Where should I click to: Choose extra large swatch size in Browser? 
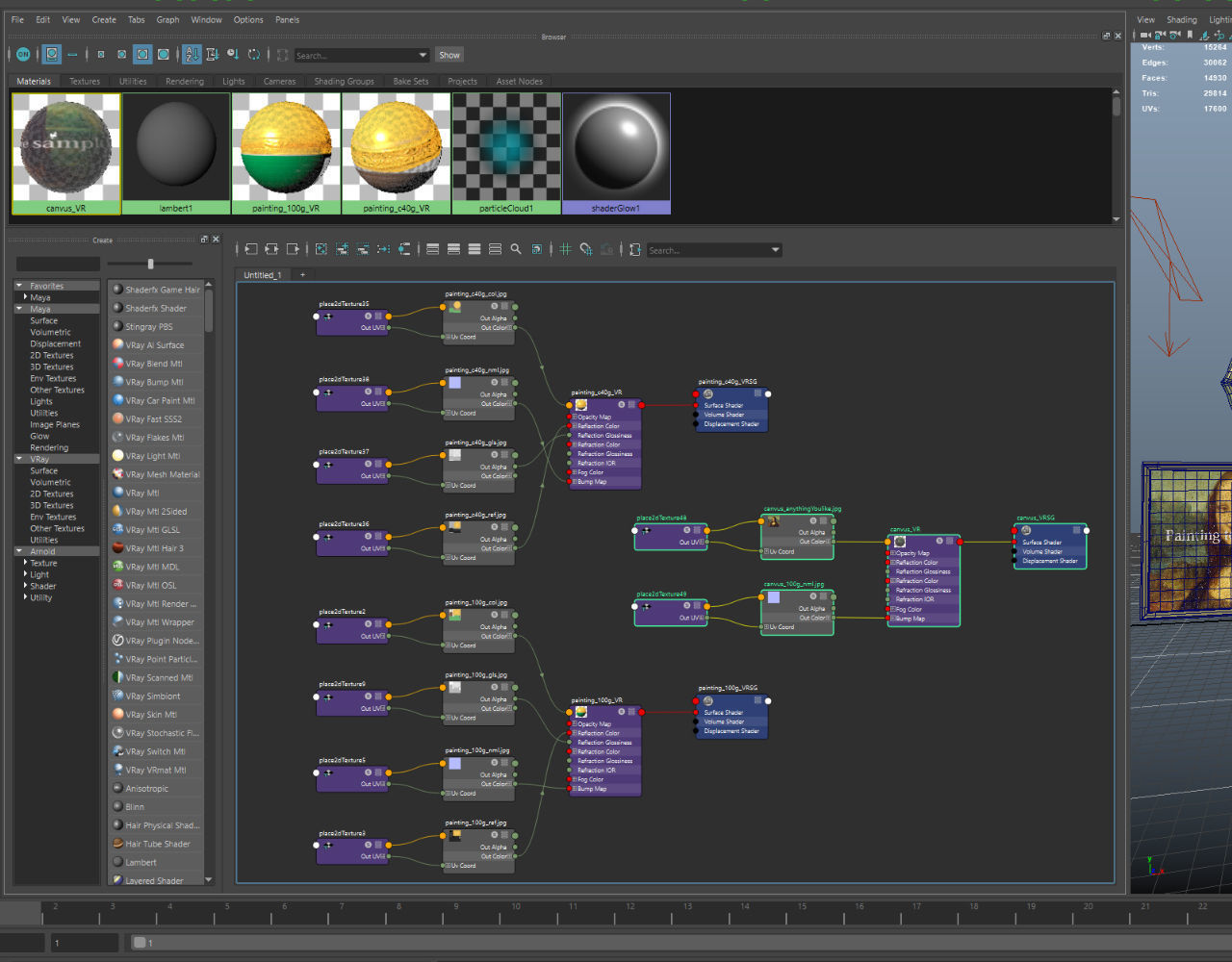[164, 55]
